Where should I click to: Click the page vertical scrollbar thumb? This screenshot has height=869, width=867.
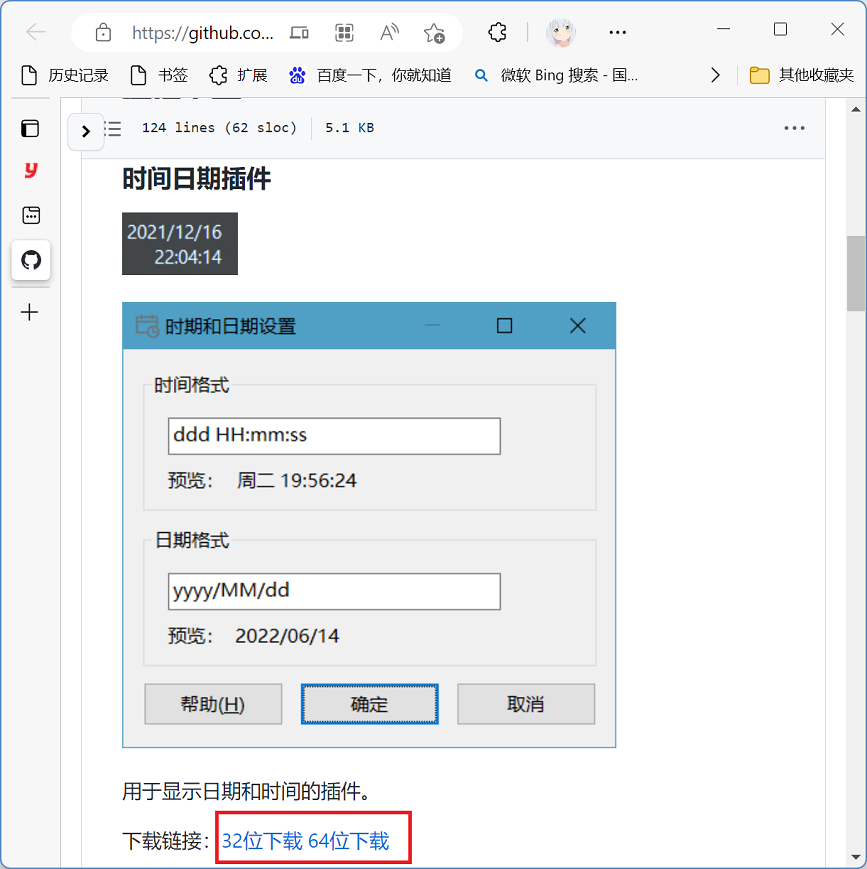click(856, 274)
